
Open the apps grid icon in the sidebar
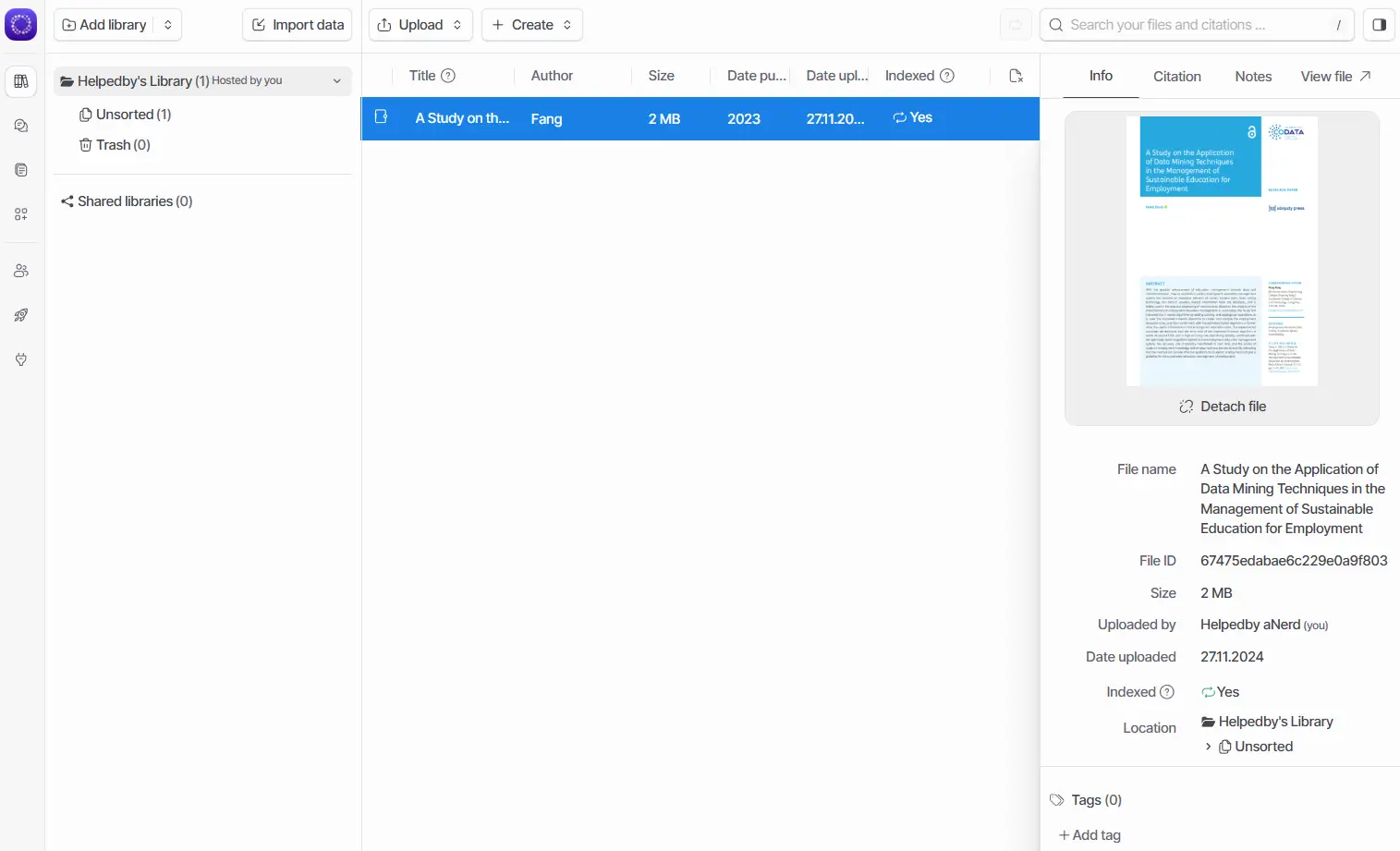pos(21,214)
